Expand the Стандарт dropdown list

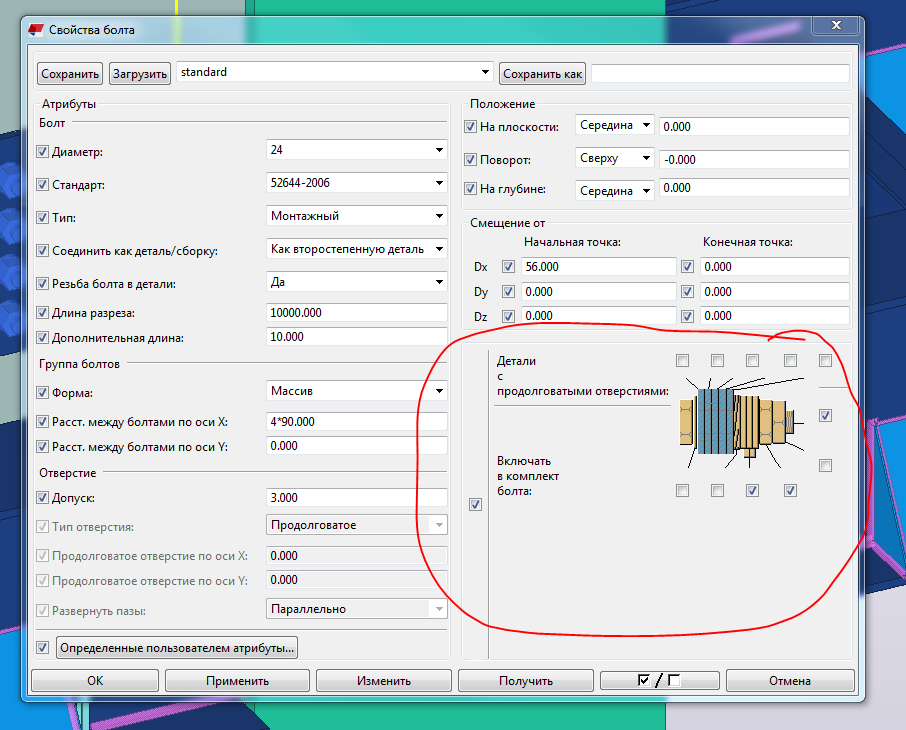[439, 183]
